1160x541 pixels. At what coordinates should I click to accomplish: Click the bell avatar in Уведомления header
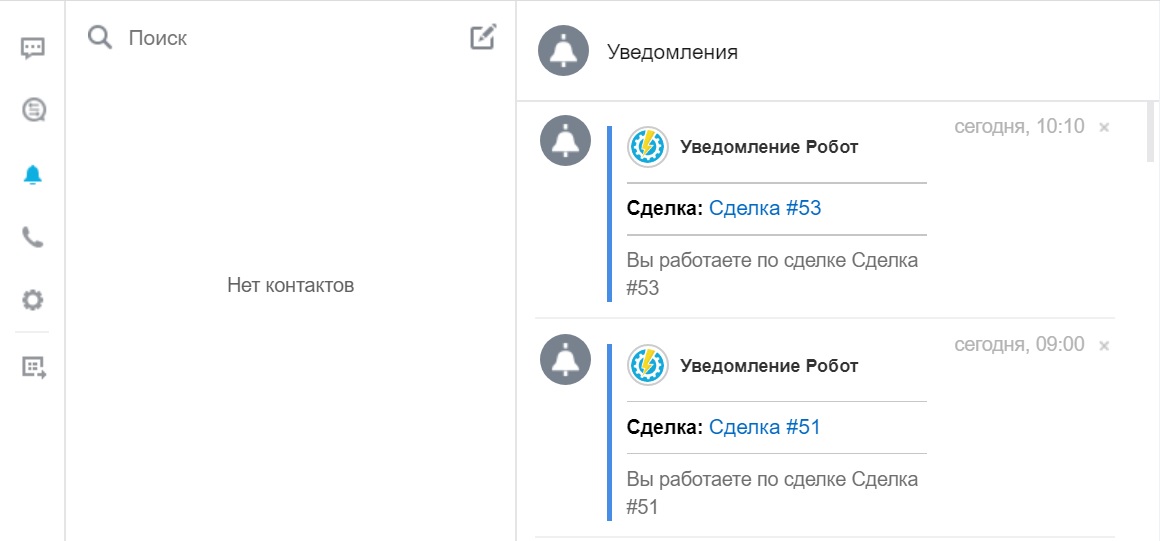tap(563, 51)
